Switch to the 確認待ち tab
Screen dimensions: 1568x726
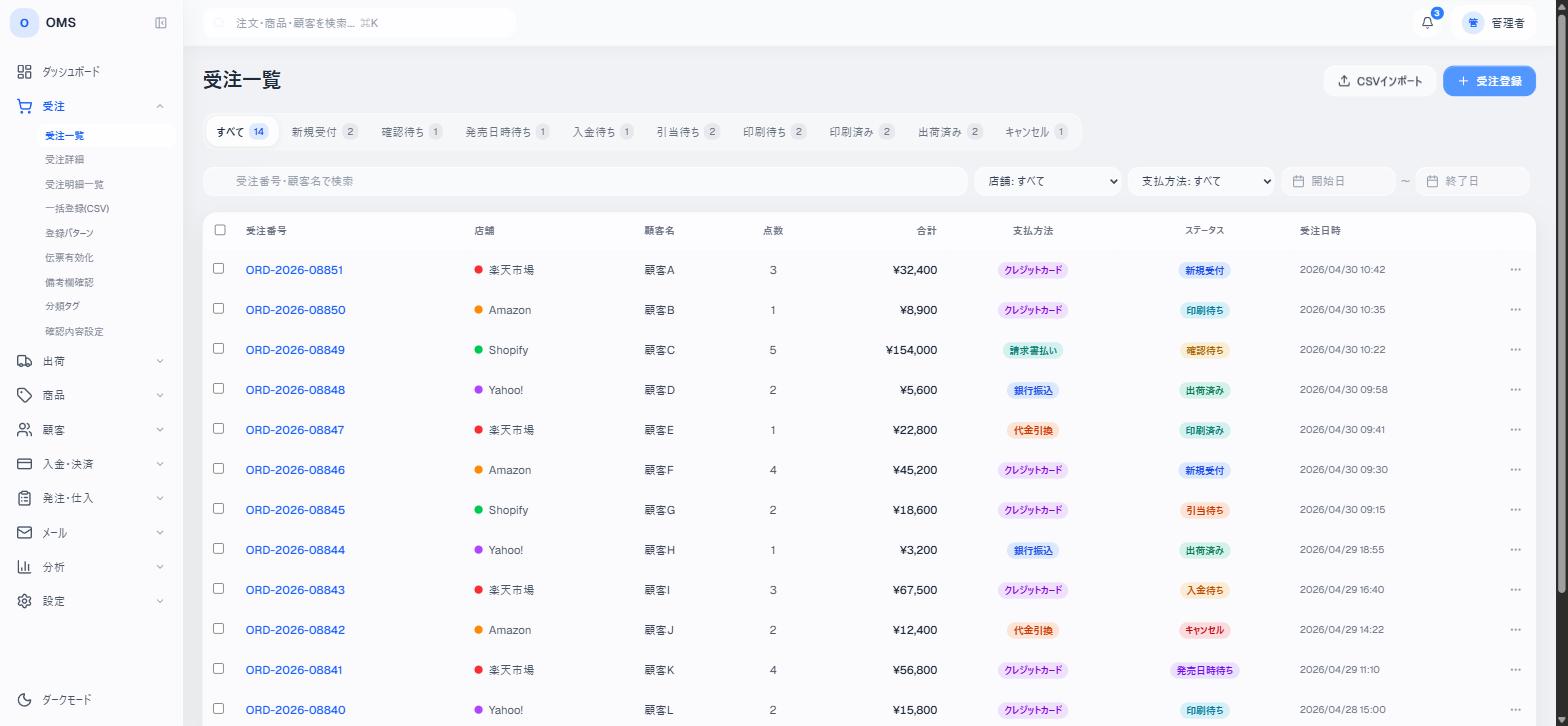tap(412, 132)
